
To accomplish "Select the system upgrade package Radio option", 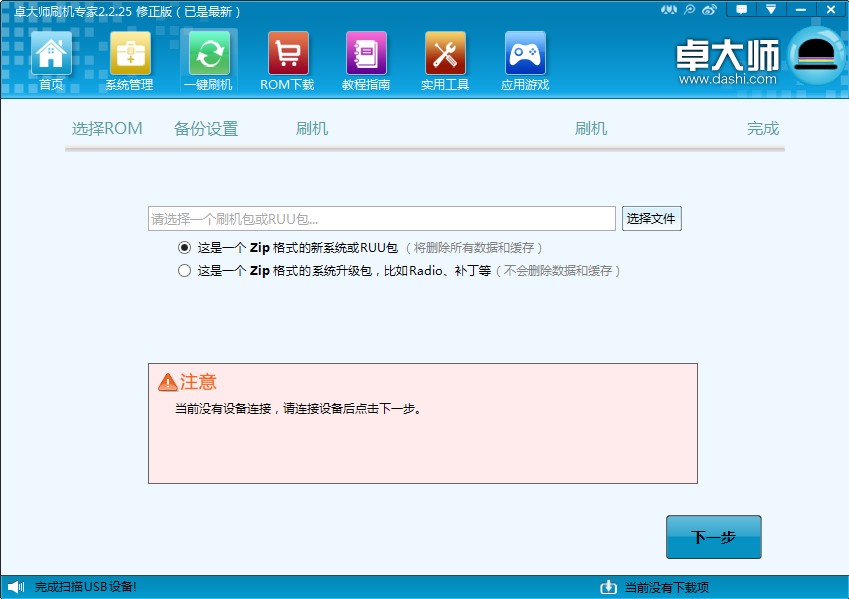I will [184, 270].
